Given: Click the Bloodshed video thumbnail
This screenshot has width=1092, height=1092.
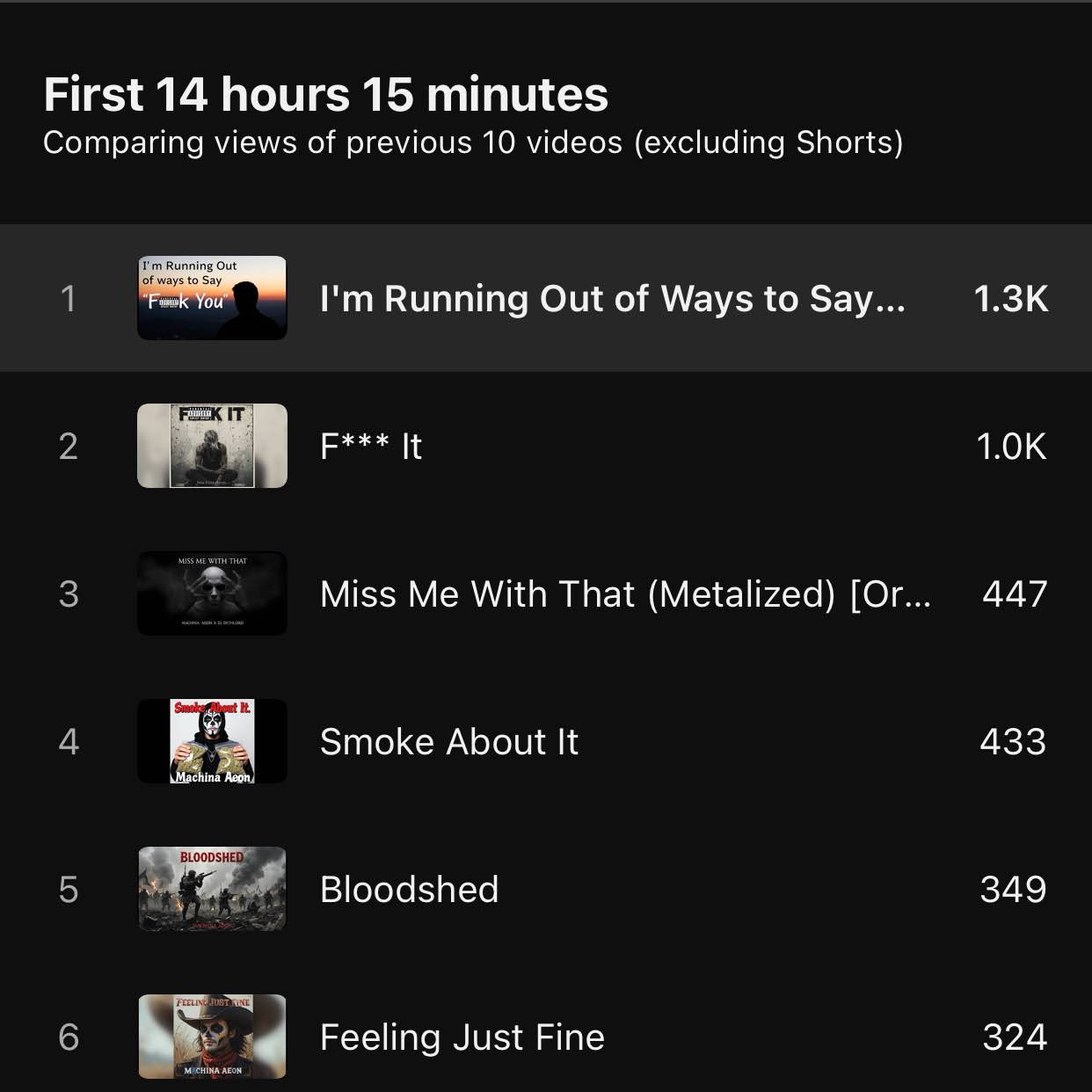Looking at the screenshot, I should [212, 889].
